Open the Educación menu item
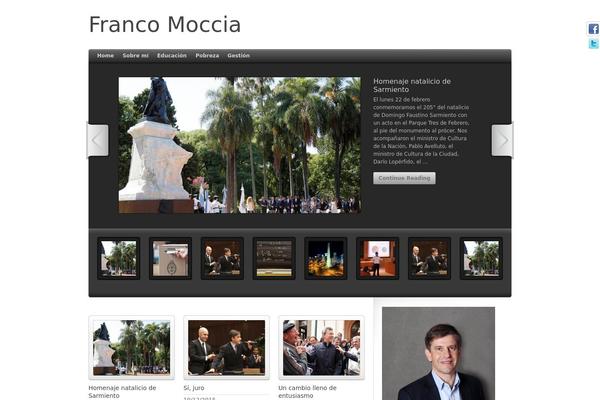This screenshot has width=600, height=400. coord(172,56)
